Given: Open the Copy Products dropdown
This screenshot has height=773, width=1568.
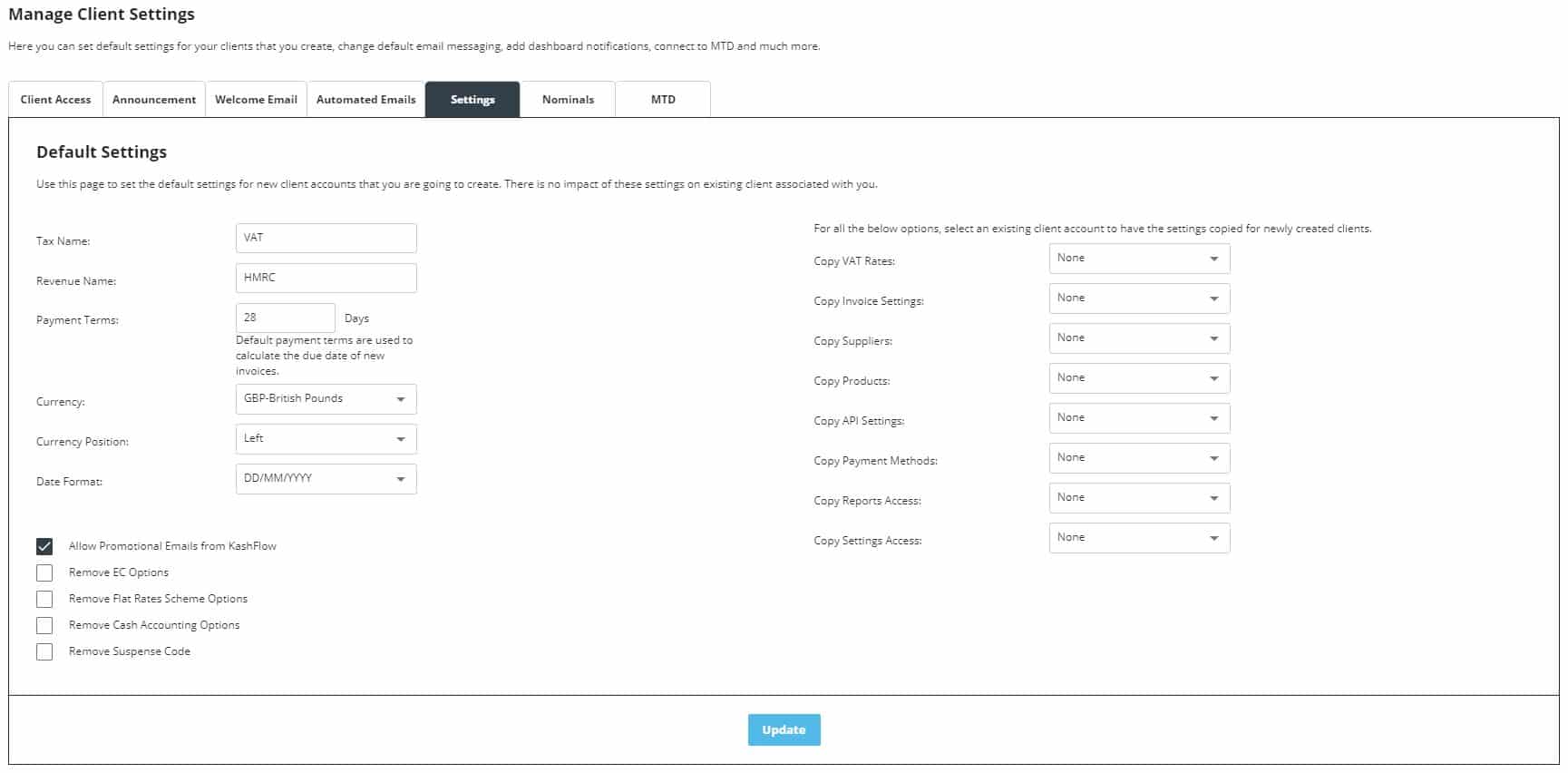Looking at the screenshot, I should coord(1139,378).
